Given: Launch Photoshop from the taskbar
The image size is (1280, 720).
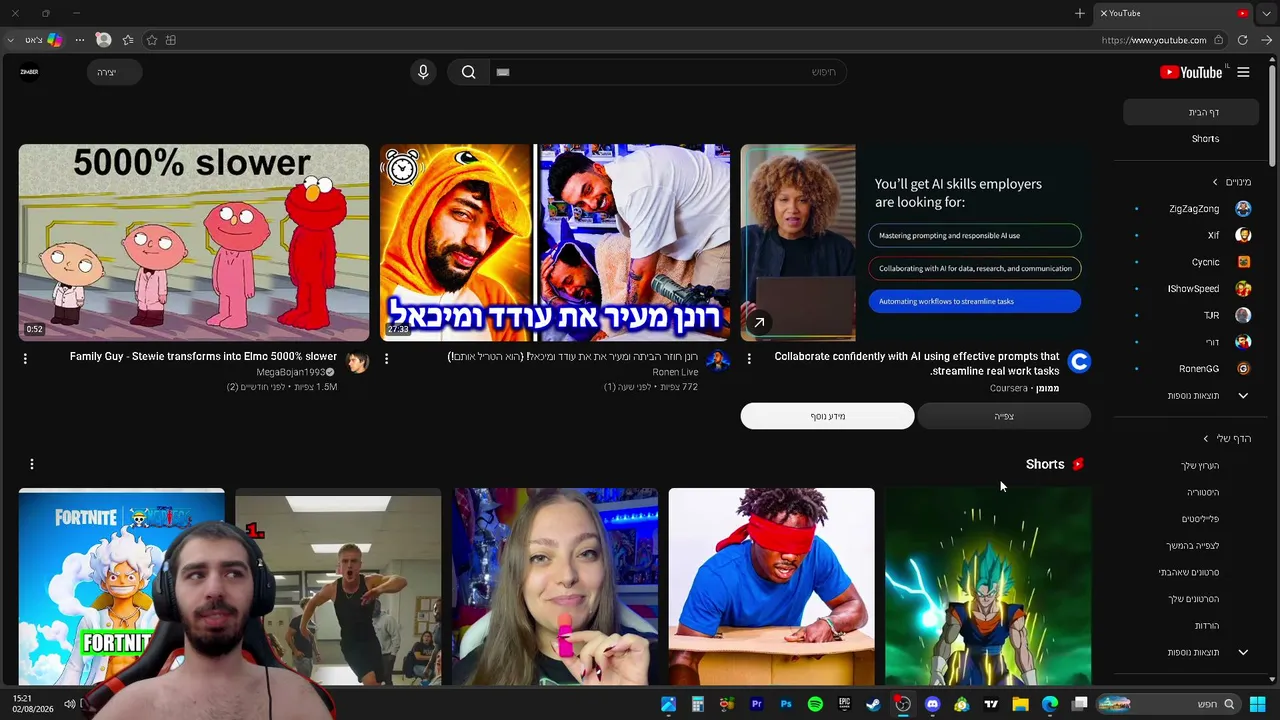Looking at the screenshot, I should coord(786,704).
